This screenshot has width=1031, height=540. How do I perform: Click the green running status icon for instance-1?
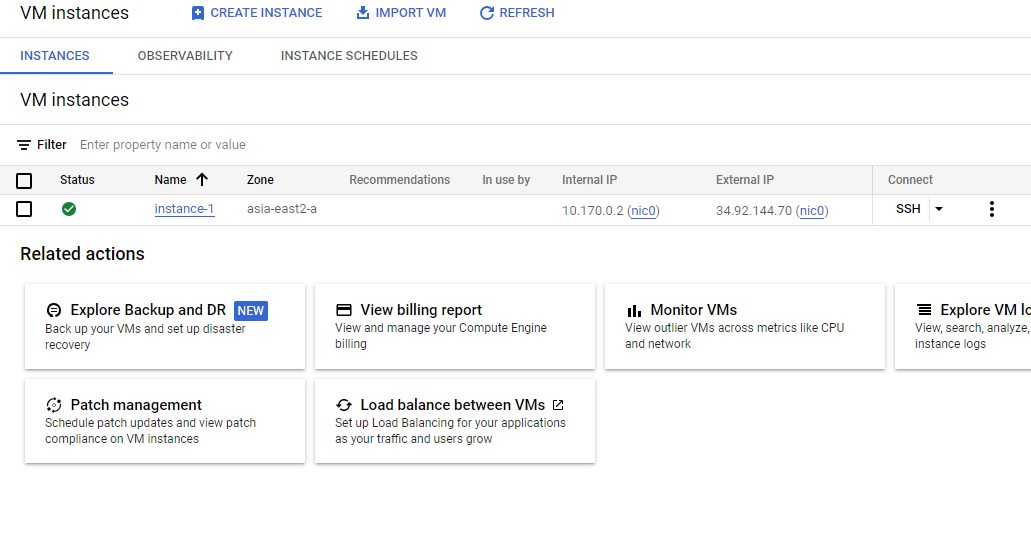(x=69, y=209)
